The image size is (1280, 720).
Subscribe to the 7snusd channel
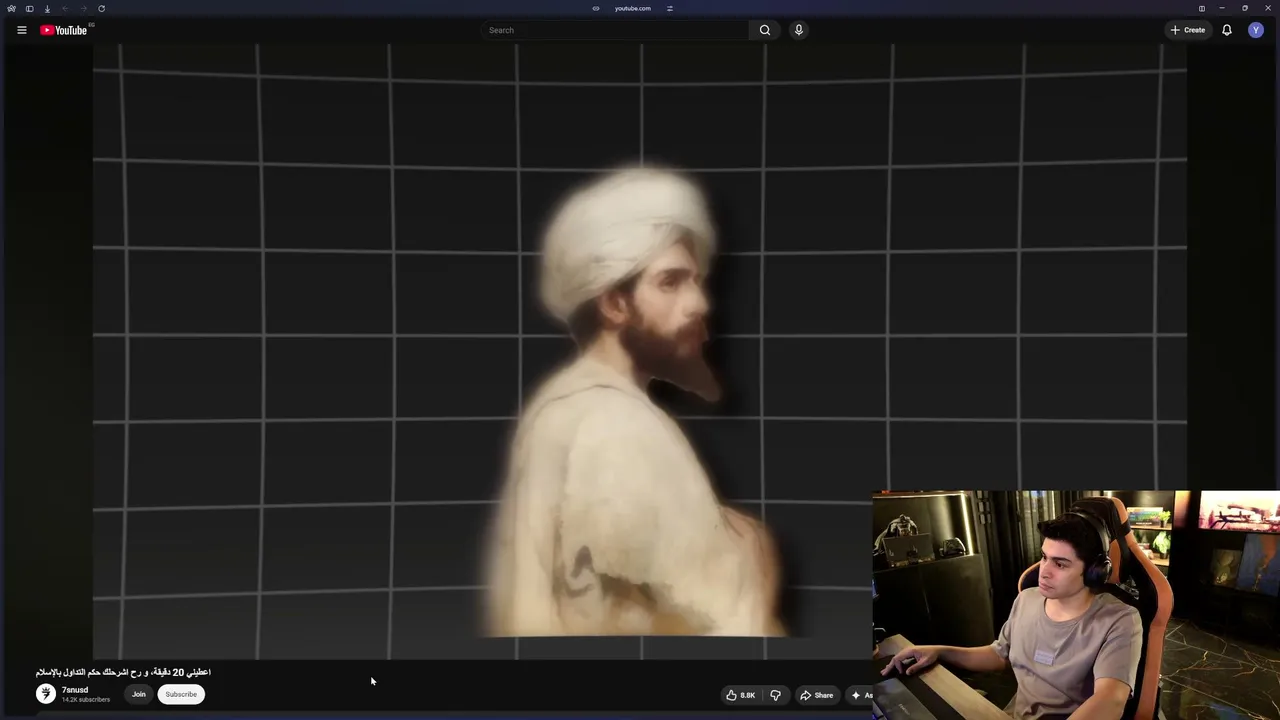point(181,694)
